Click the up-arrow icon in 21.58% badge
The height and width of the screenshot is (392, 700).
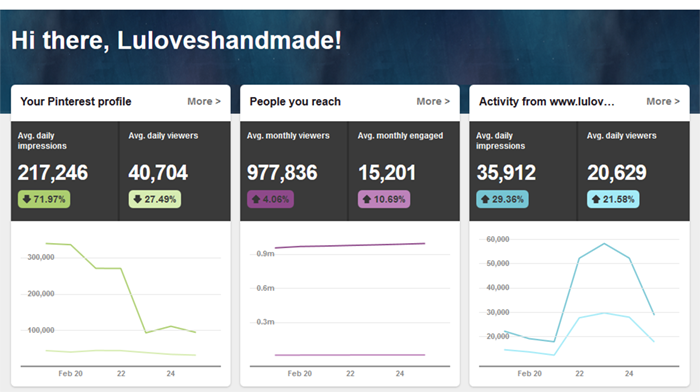(x=596, y=199)
